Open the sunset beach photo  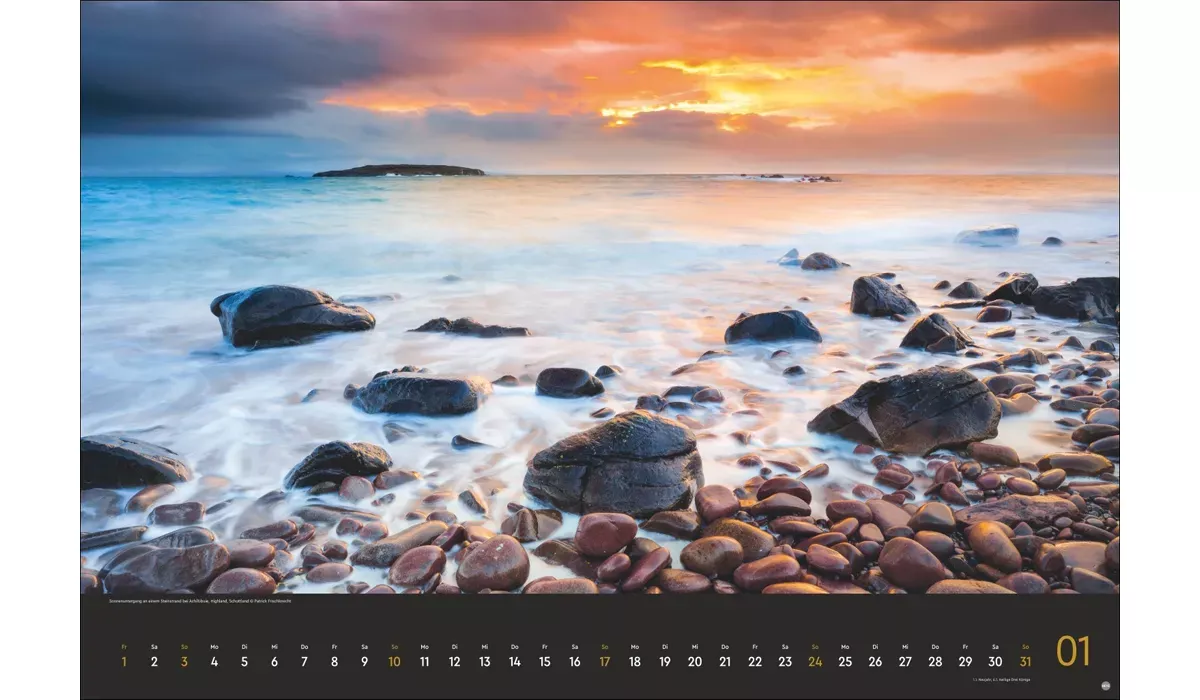600,297
